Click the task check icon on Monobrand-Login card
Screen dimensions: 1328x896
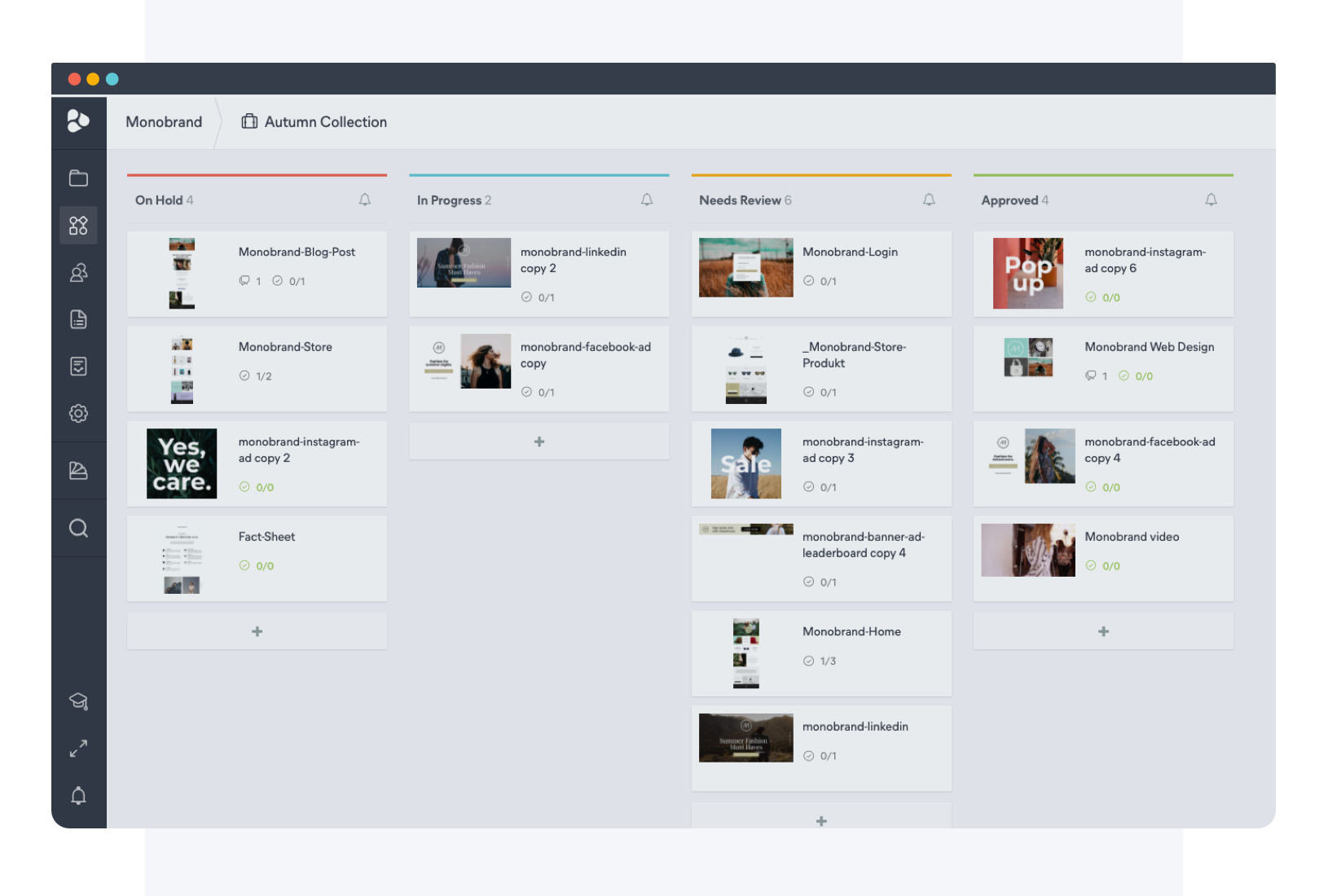tap(808, 281)
